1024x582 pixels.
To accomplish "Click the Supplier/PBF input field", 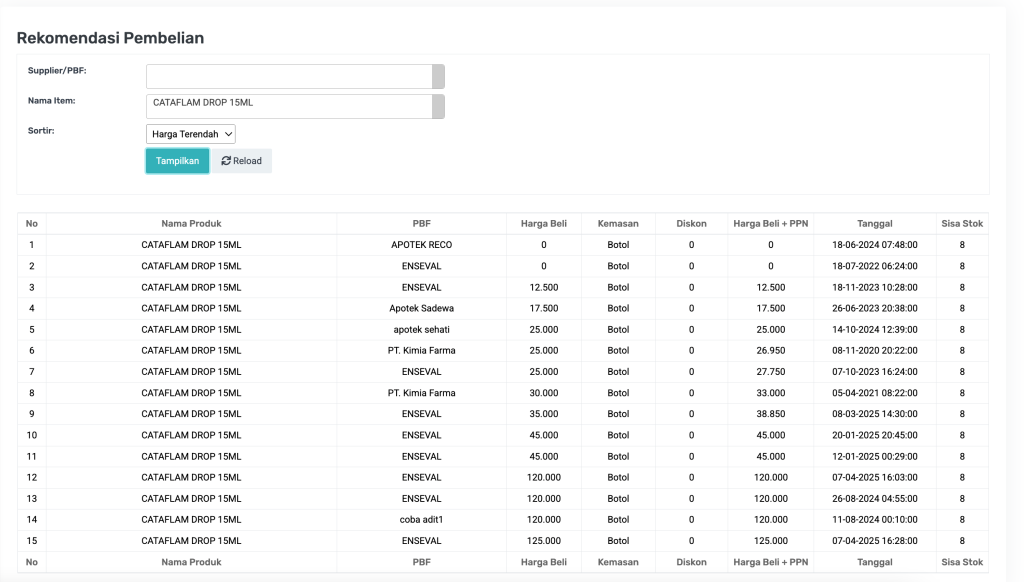I will click(x=289, y=77).
